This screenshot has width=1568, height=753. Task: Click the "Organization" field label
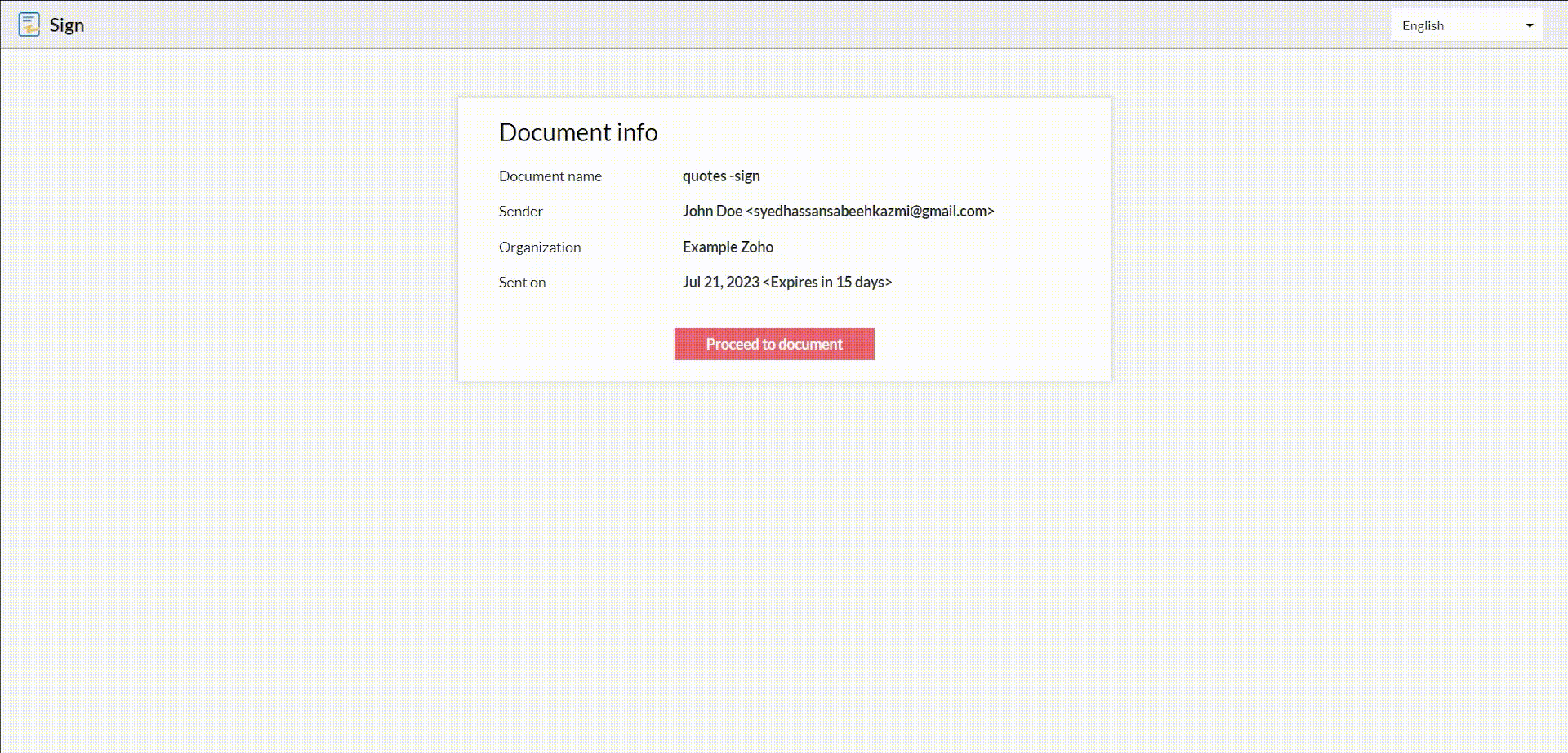(x=540, y=247)
